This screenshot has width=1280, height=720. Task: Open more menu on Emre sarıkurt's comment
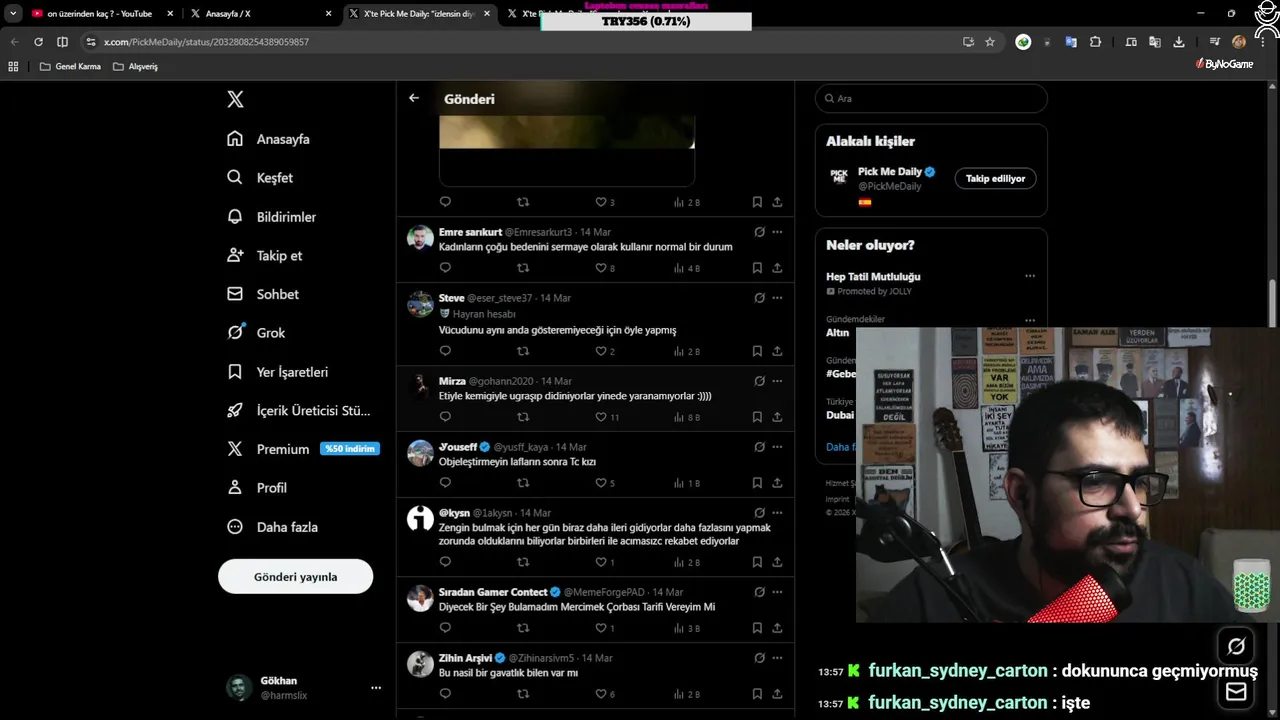coord(777,232)
